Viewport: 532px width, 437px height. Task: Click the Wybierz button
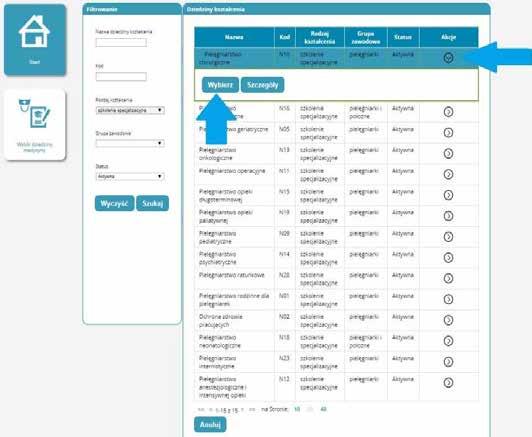click(220, 85)
